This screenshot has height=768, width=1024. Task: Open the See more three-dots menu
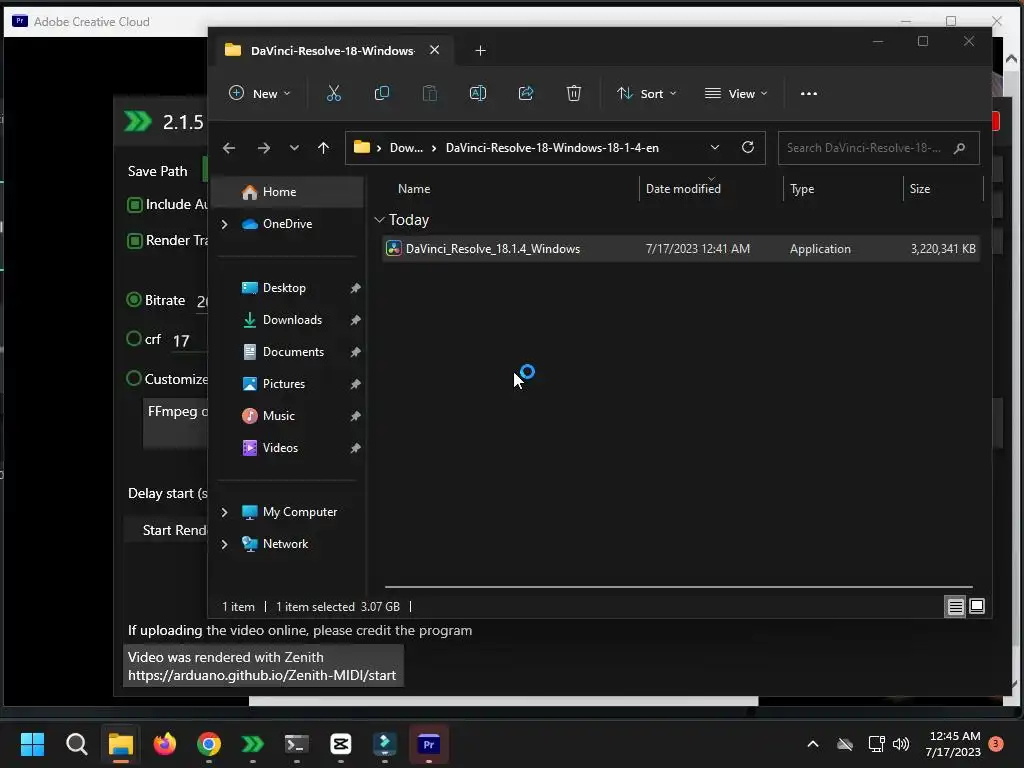tap(808, 93)
